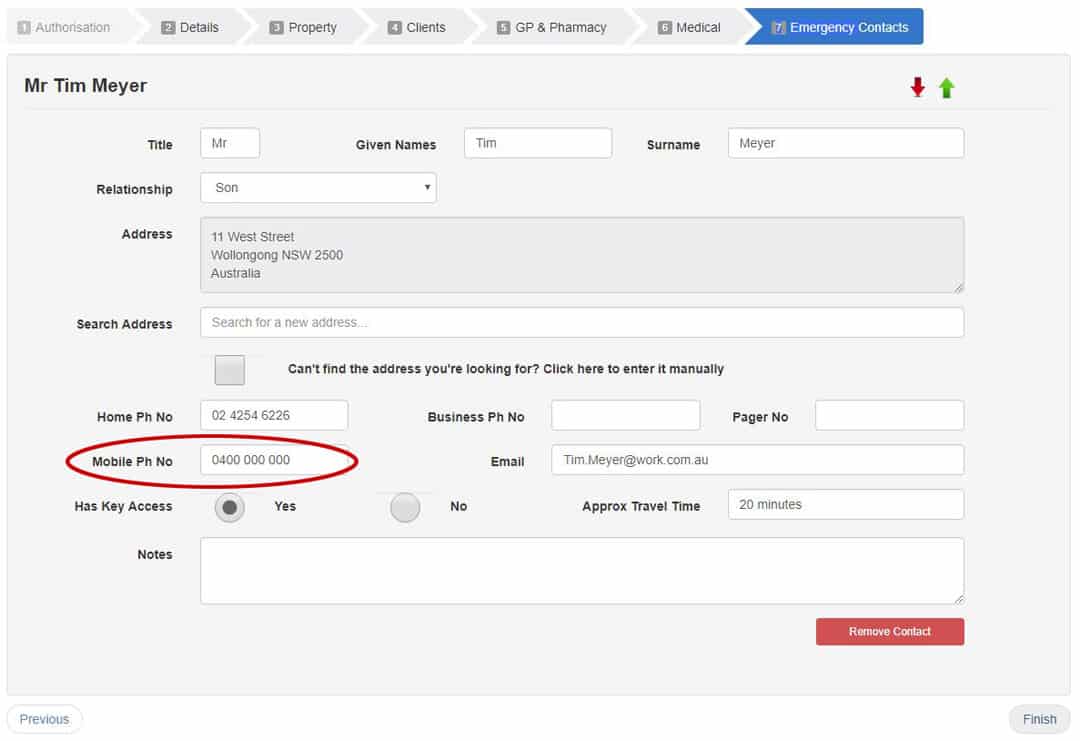Click the Surname field with Meyer
The width and height of the screenshot is (1080, 741).
click(846, 143)
